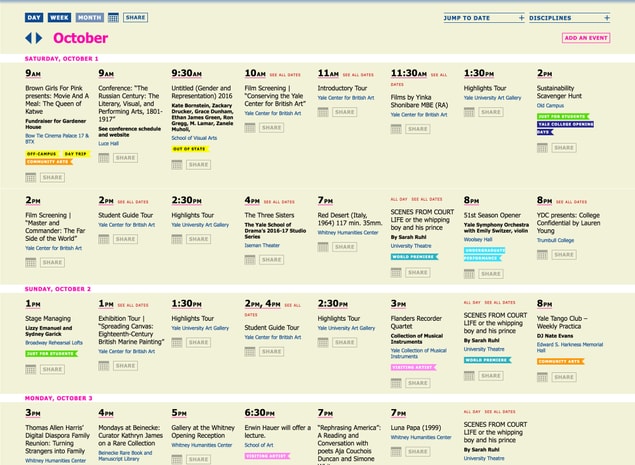Go to the next month arrow
The height and width of the screenshot is (465, 635).
pos(39,38)
